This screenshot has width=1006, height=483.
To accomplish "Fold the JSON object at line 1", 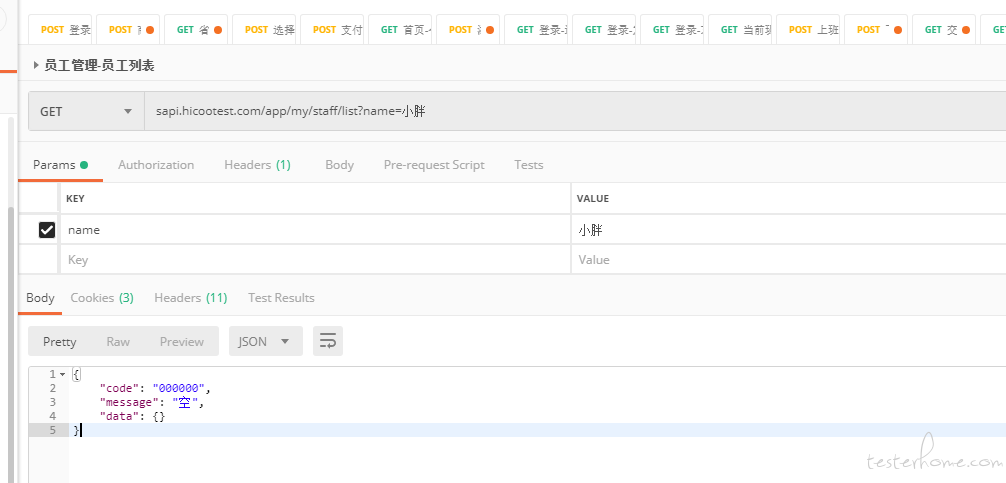I will pyautogui.click(x=62, y=374).
